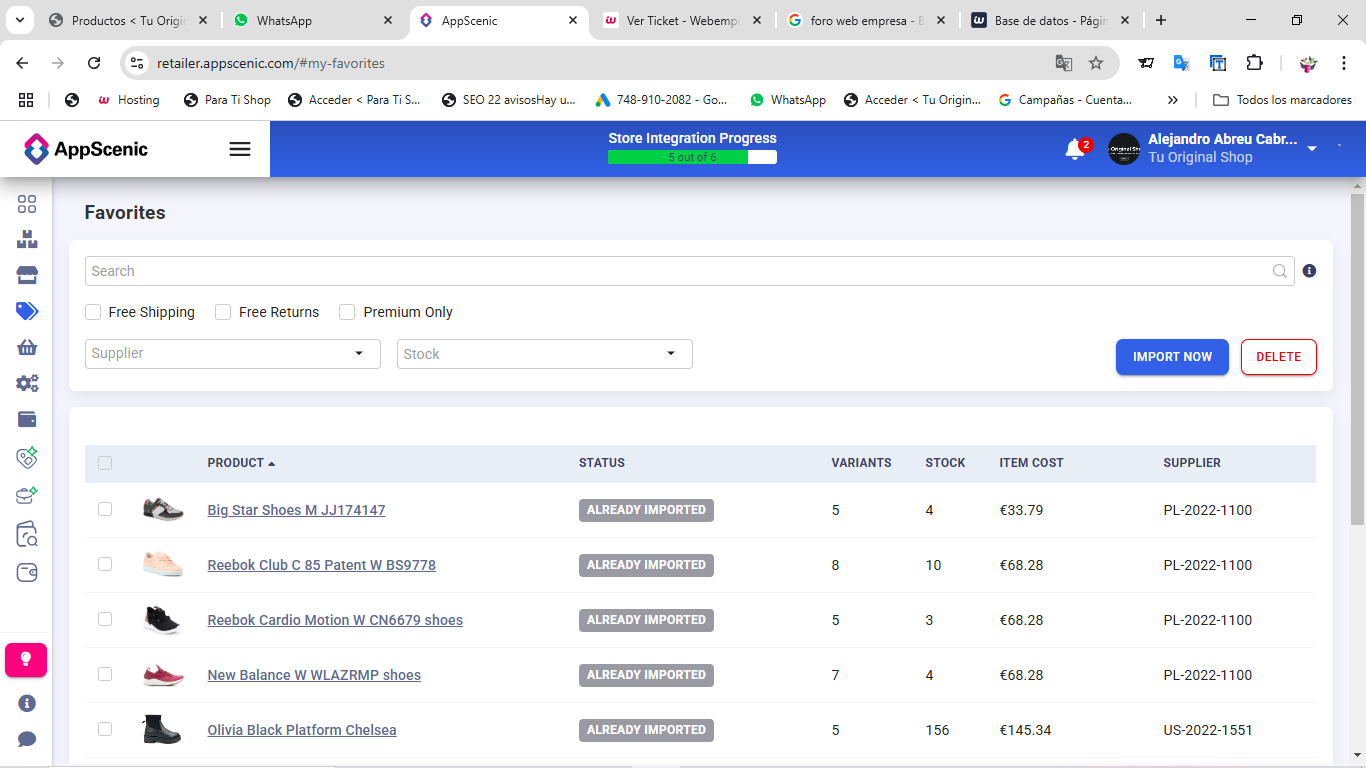Viewport: 1366px width, 768px height.
Task: Click the Google Translate icon in address bar
Action: (1064, 63)
